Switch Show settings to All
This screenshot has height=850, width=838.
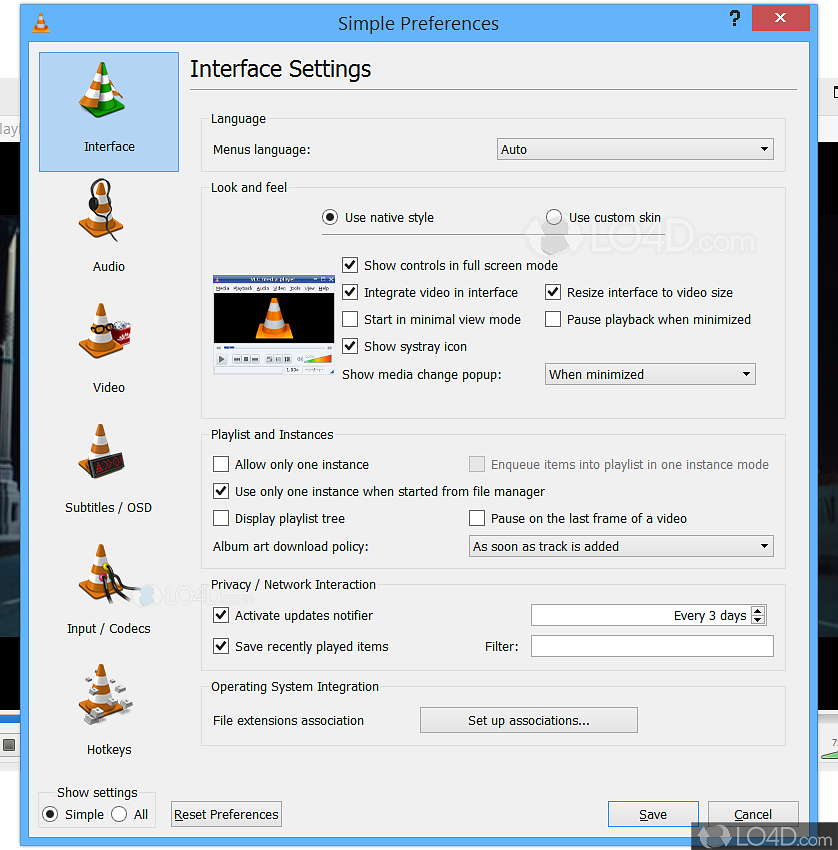(x=120, y=814)
